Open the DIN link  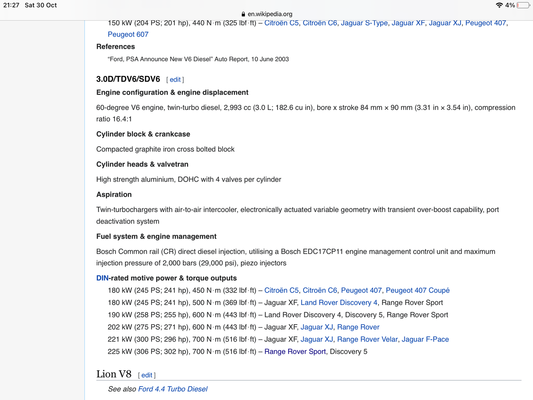pos(102,278)
